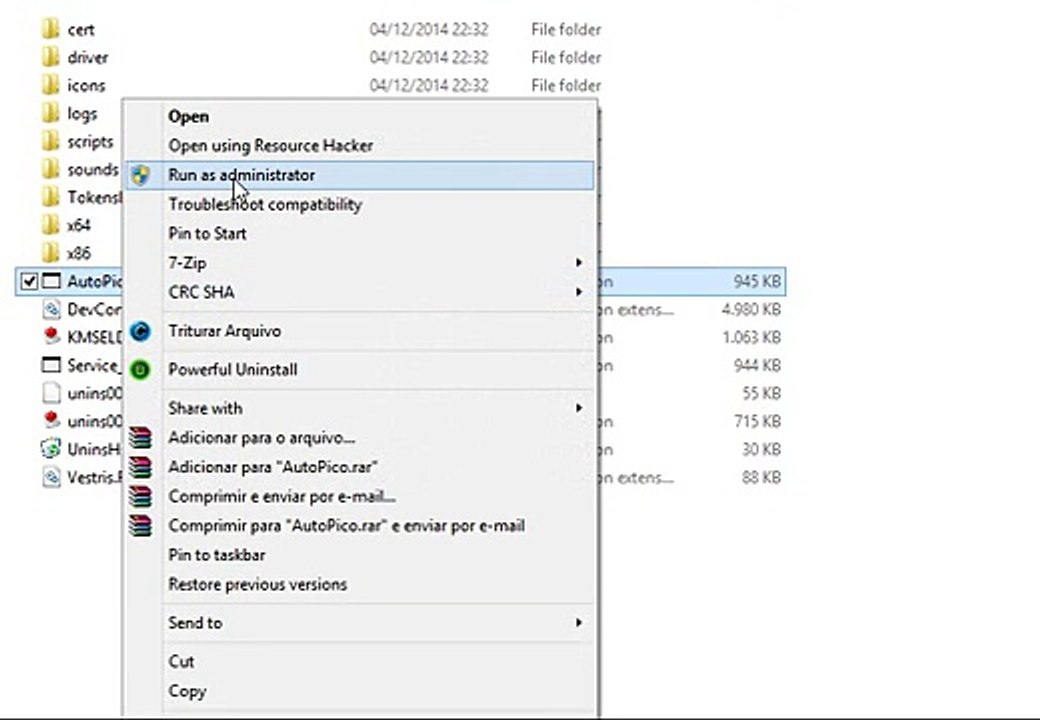
Task: Open the Send to menu entry
Action: [x=359, y=623]
